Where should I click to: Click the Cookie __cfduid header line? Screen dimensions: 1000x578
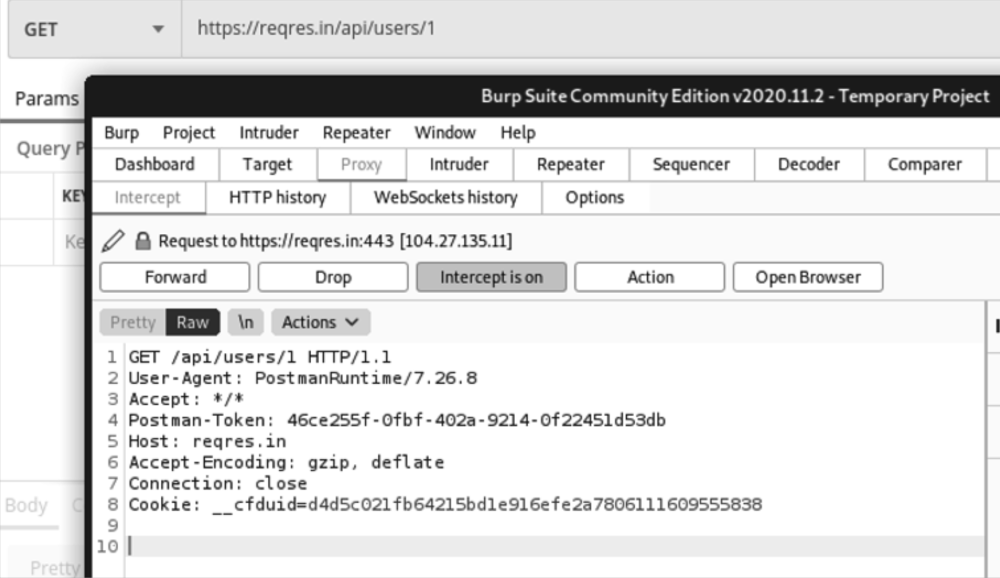(x=445, y=505)
